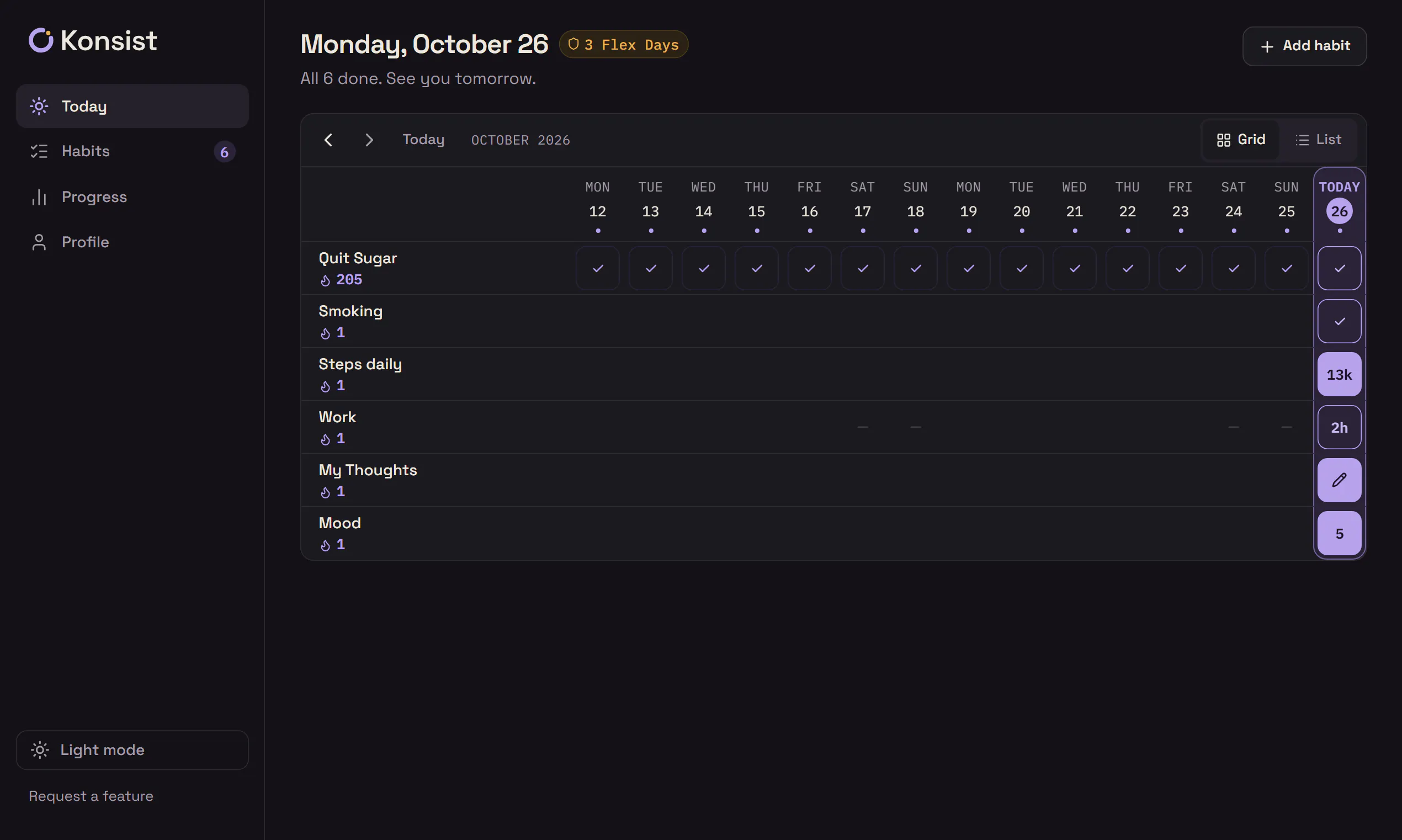This screenshot has height=840, width=1402.
Task: Select Today in the sidebar
Action: [132, 107]
